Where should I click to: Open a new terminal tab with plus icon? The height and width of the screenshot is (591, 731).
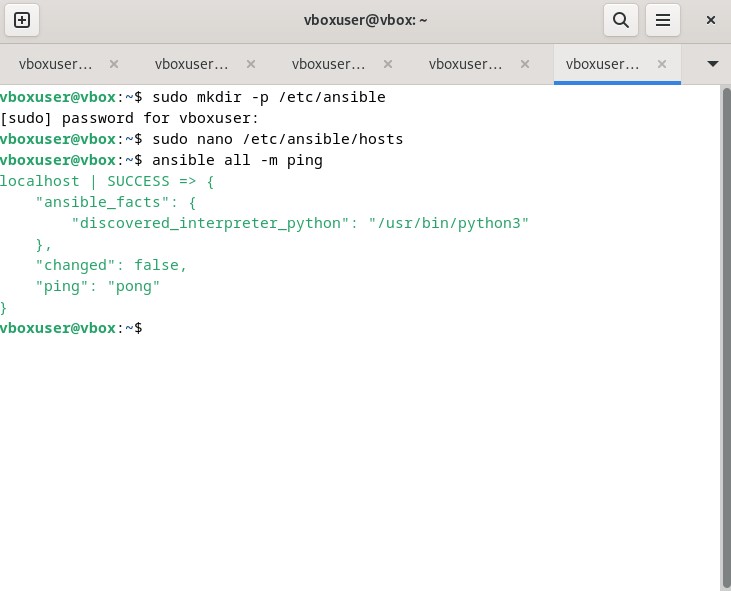[22, 20]
